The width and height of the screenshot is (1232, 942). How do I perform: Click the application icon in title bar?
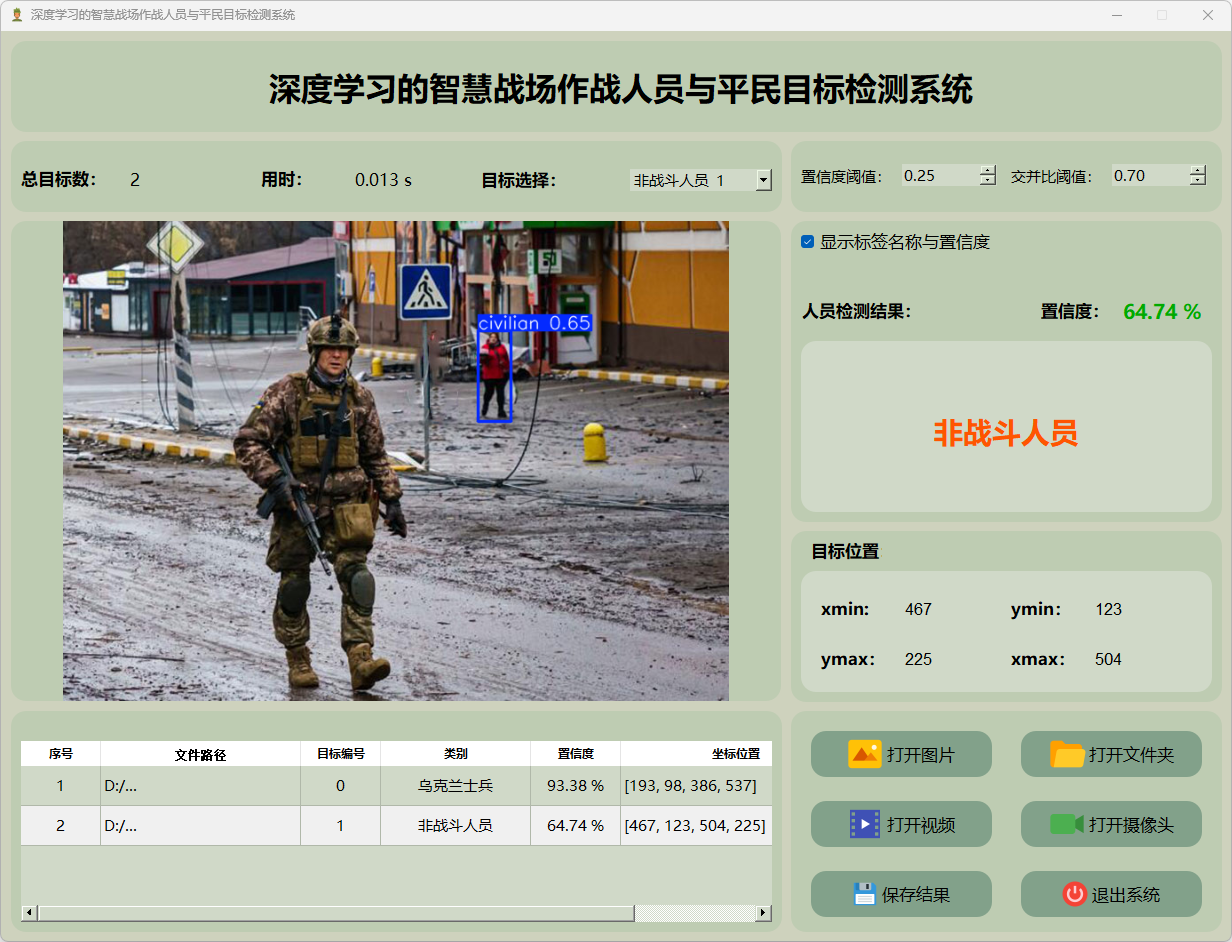16,15
